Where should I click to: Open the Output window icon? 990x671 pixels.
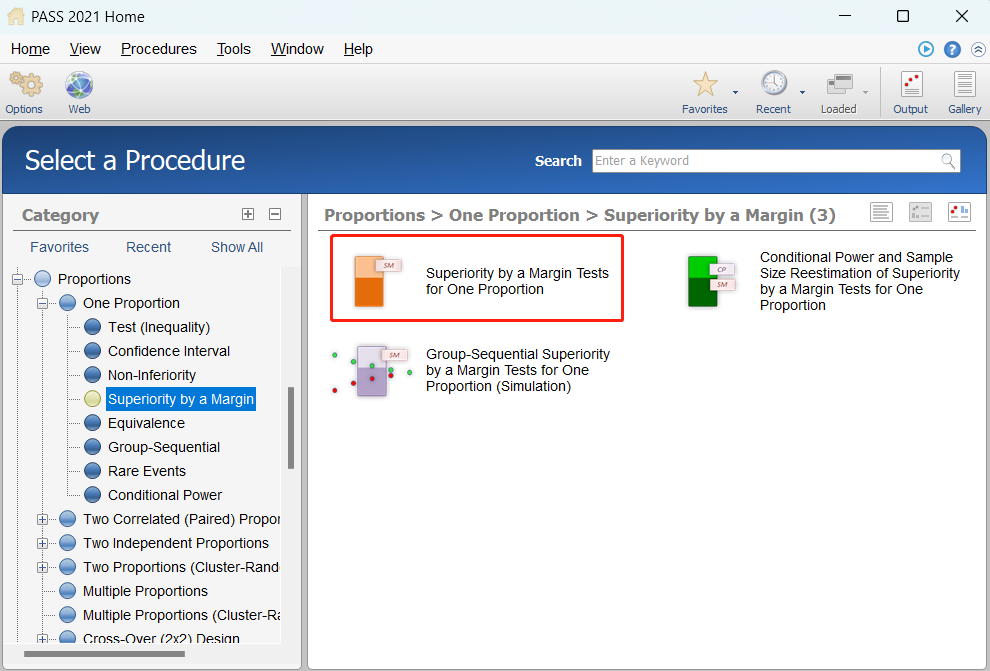tap(910, 85)
